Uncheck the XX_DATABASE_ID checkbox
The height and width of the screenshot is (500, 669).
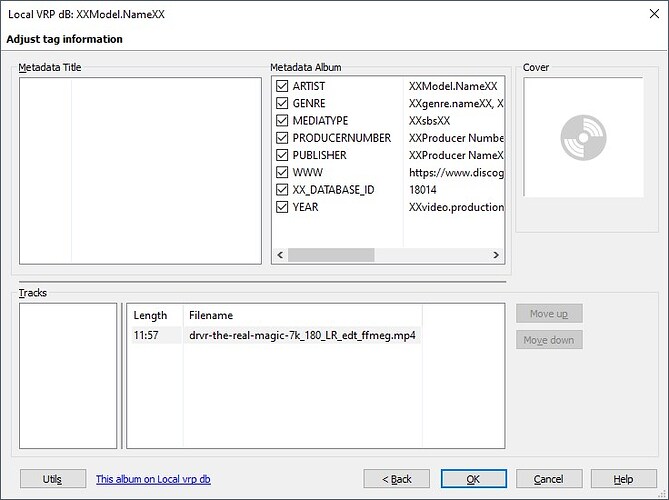pyautogui.click(x=282, y=190)
